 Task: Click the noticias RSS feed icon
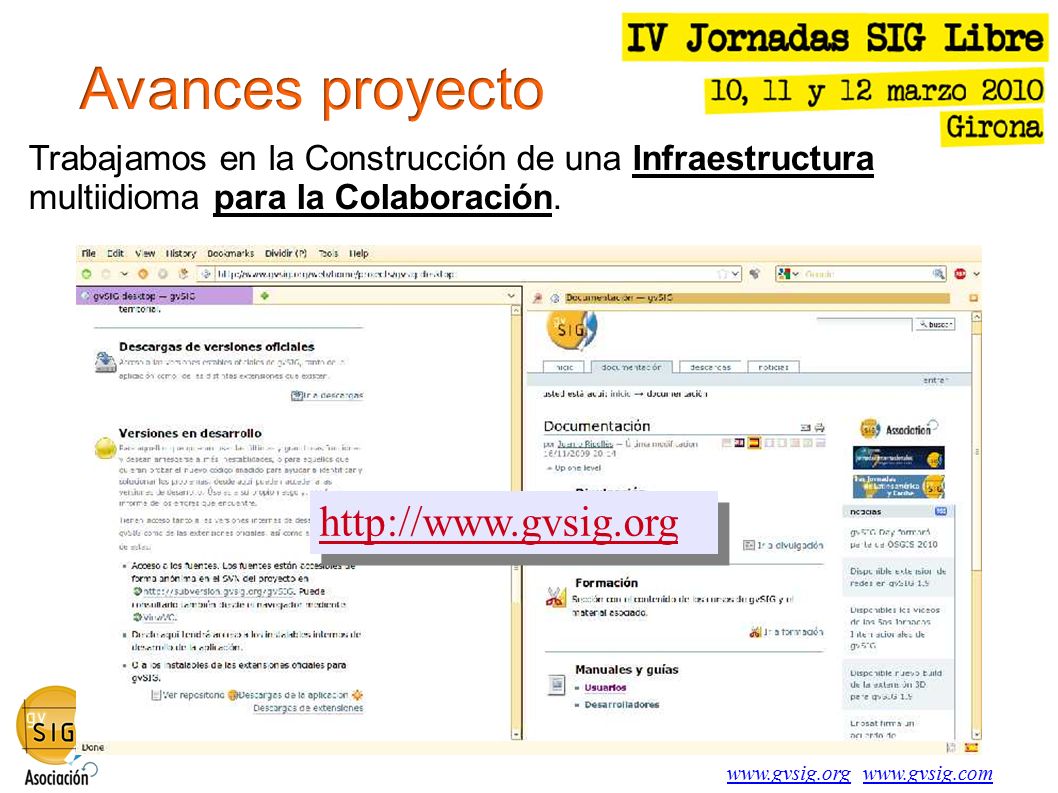point(941,512)
